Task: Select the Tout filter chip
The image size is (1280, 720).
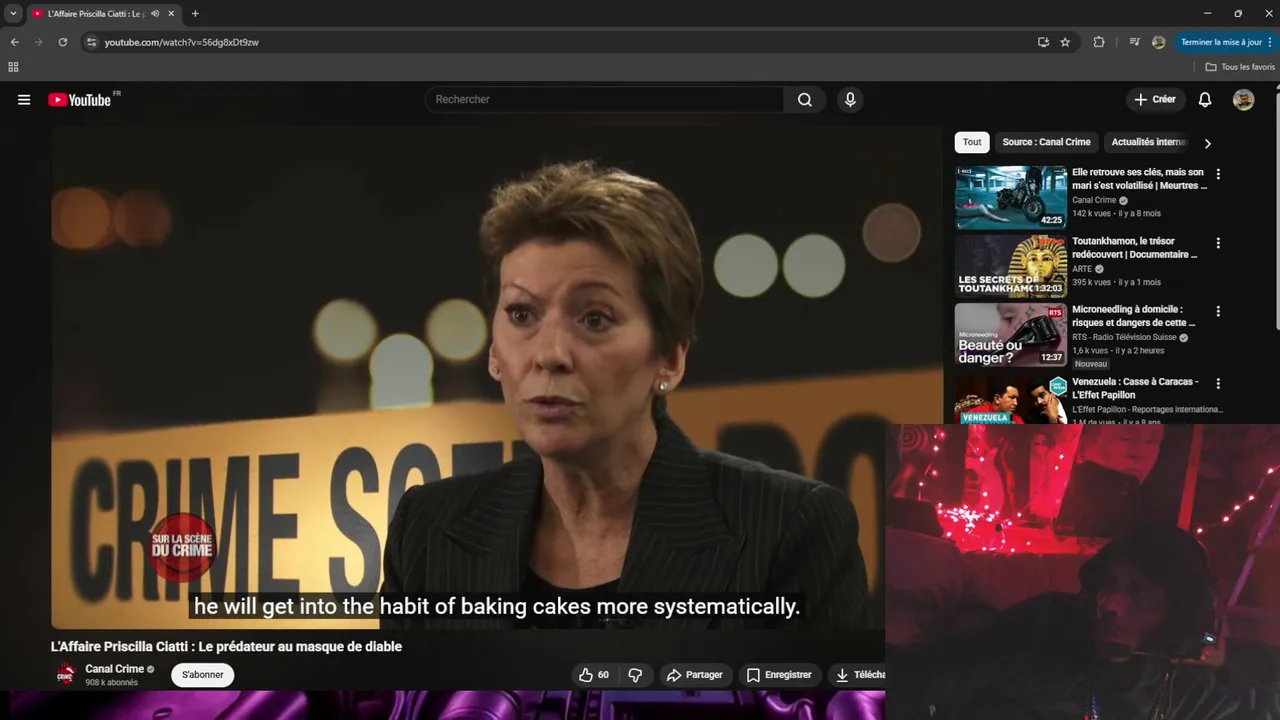Action: pos(972,142)
